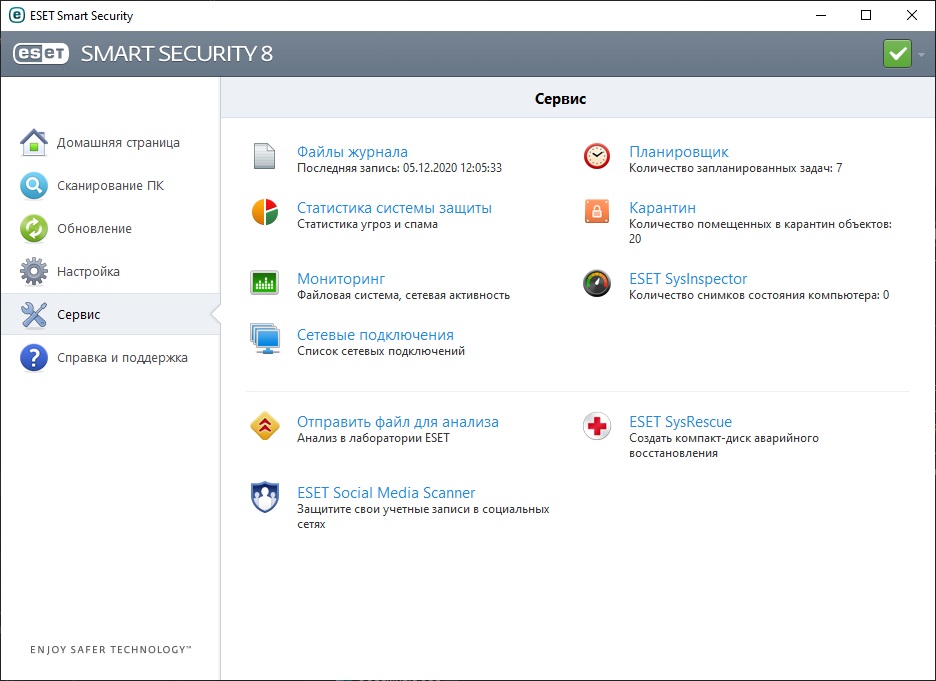Click the green protection status checkmark

[897, 54]
